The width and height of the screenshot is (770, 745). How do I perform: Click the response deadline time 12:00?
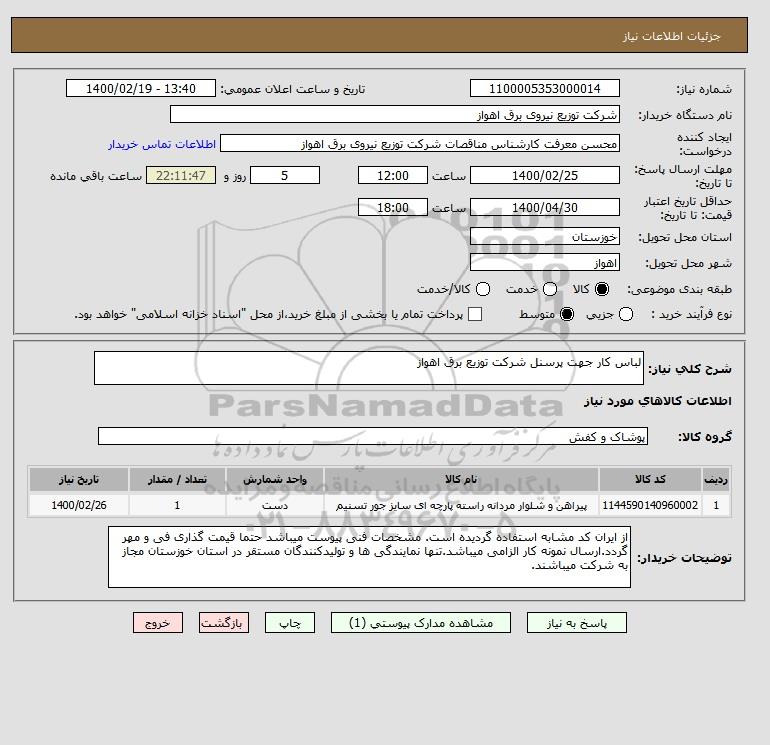point(393,175)
